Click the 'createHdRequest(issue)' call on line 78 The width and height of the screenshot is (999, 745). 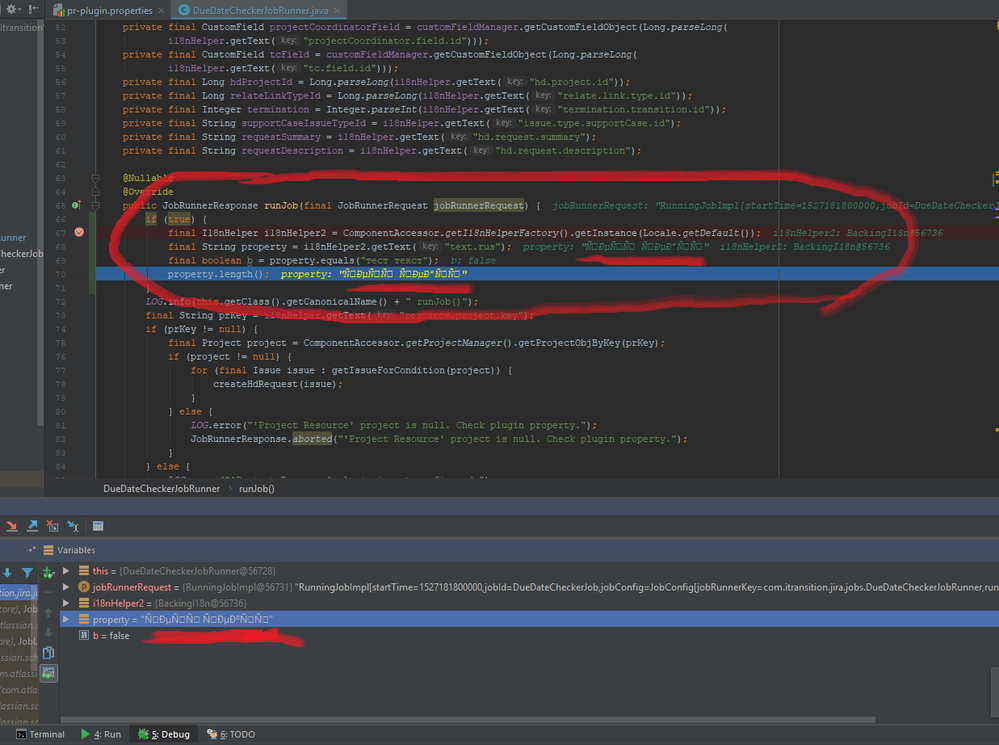tap(276, 384)
